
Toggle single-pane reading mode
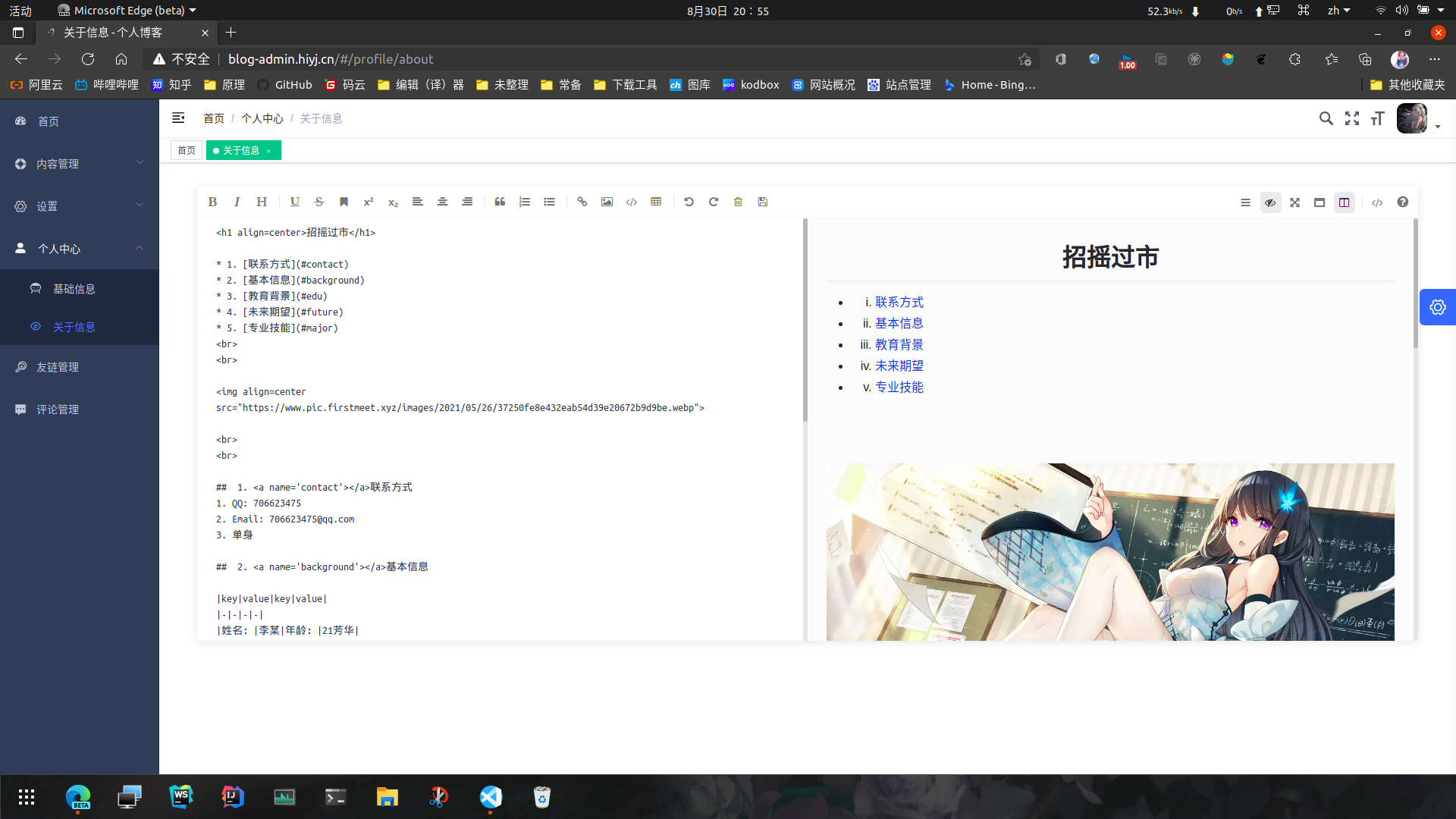point(1319,202)
